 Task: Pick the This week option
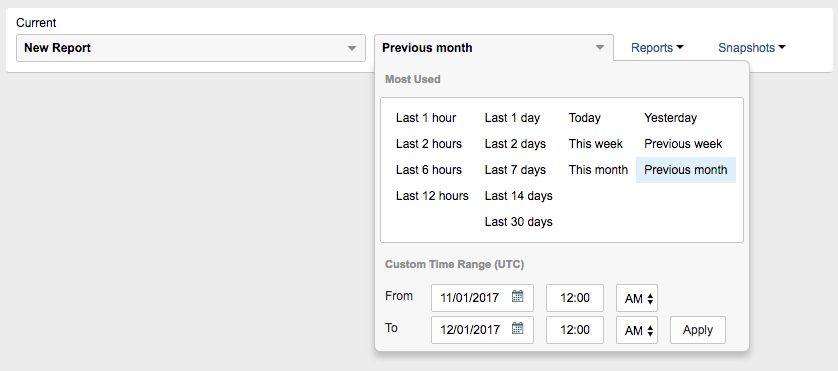coord(595,144)
